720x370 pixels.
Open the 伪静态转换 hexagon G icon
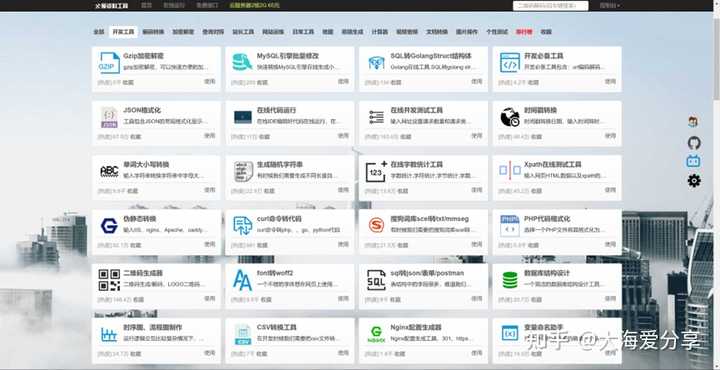(x=109, y=225)
